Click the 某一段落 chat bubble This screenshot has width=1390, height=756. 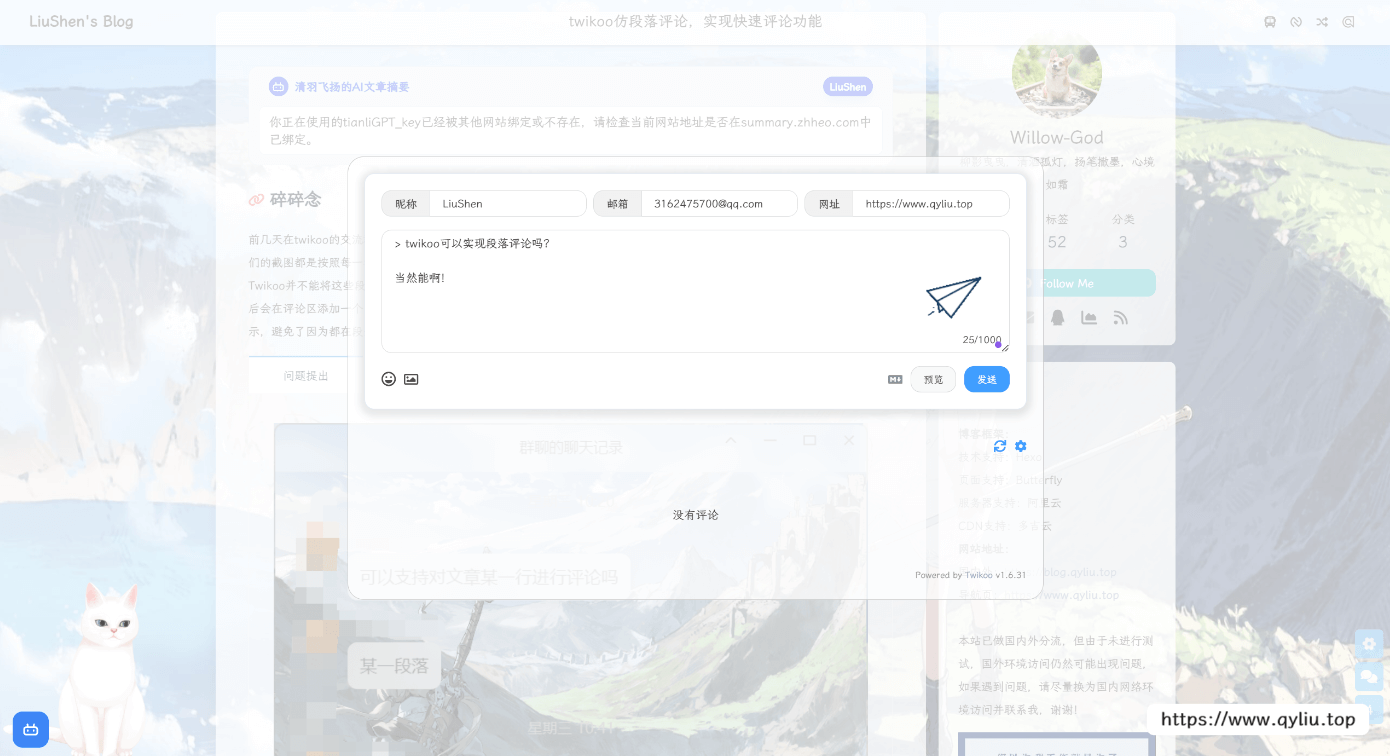pyautogui.click(x=394, y=666)
